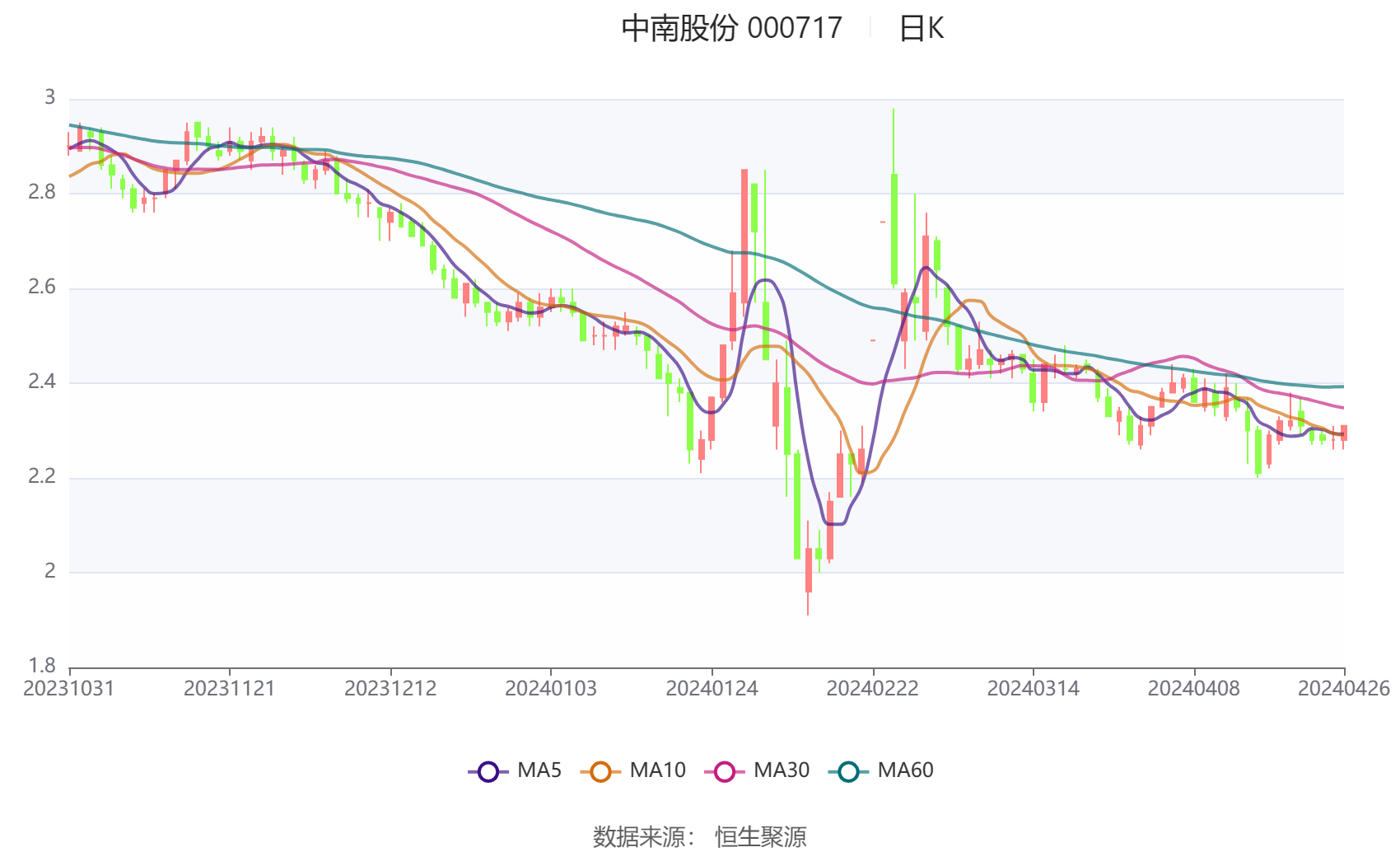The width and height of the screenshot is (1400, 852).
Task: Click y-axis value 2.2
Action: [42, 476]
